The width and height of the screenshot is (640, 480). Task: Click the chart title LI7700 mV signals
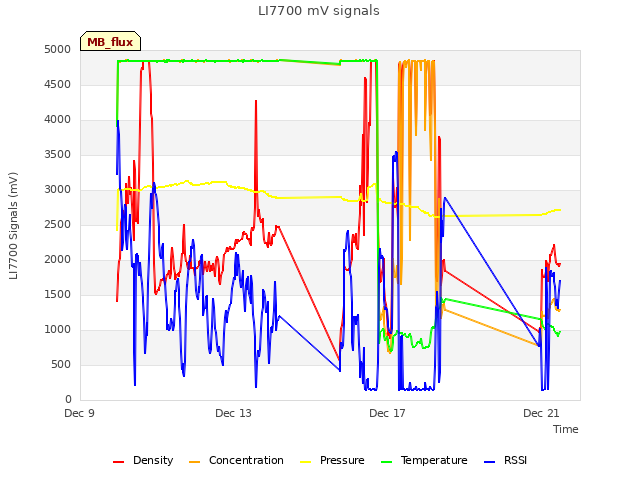[x=319, y=11]
